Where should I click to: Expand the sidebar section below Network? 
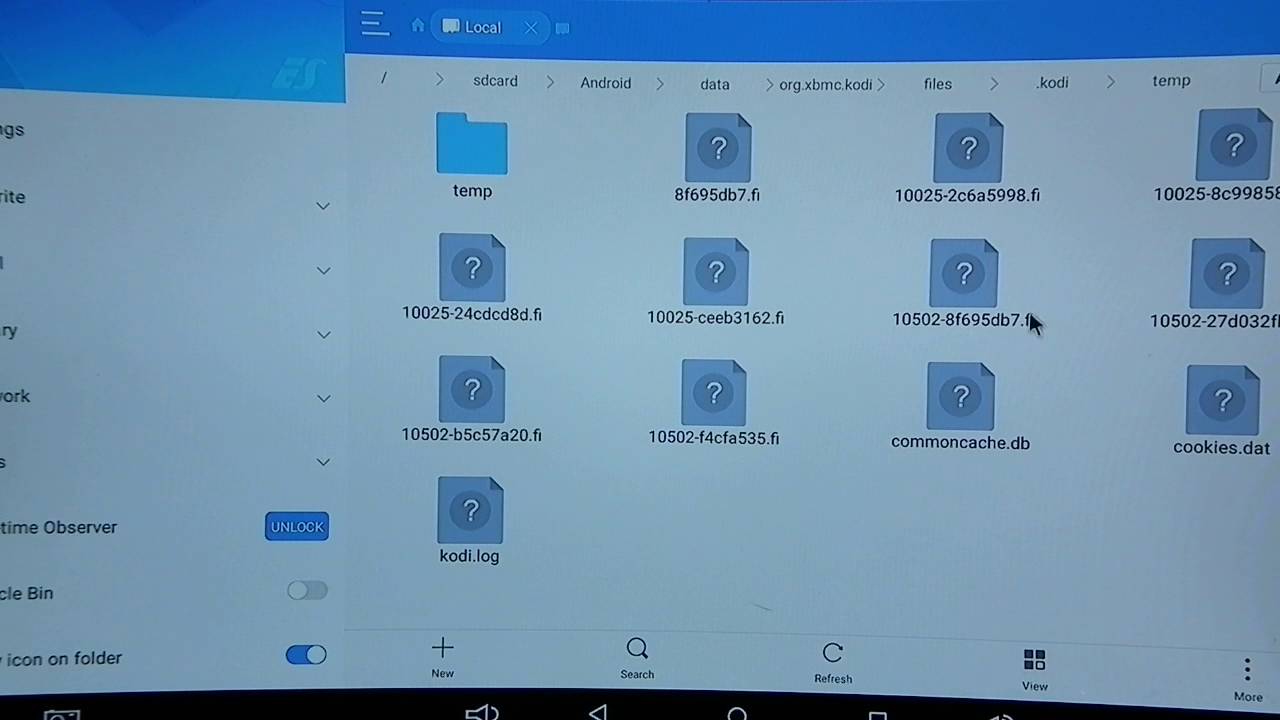(x=323, y=462)
